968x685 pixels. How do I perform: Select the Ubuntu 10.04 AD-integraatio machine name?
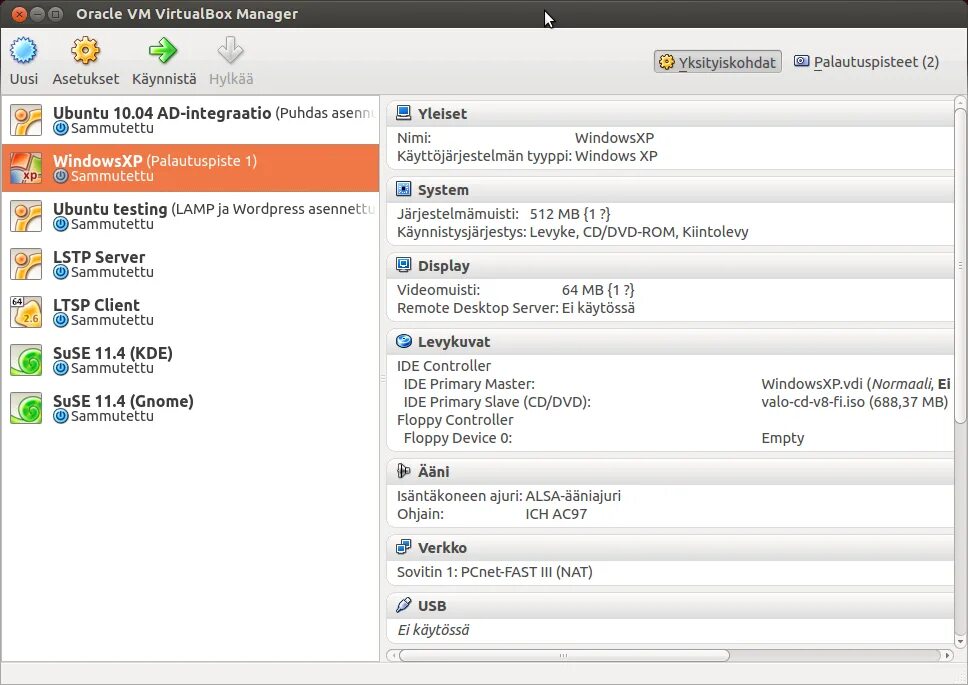click(x=162, y=113)
